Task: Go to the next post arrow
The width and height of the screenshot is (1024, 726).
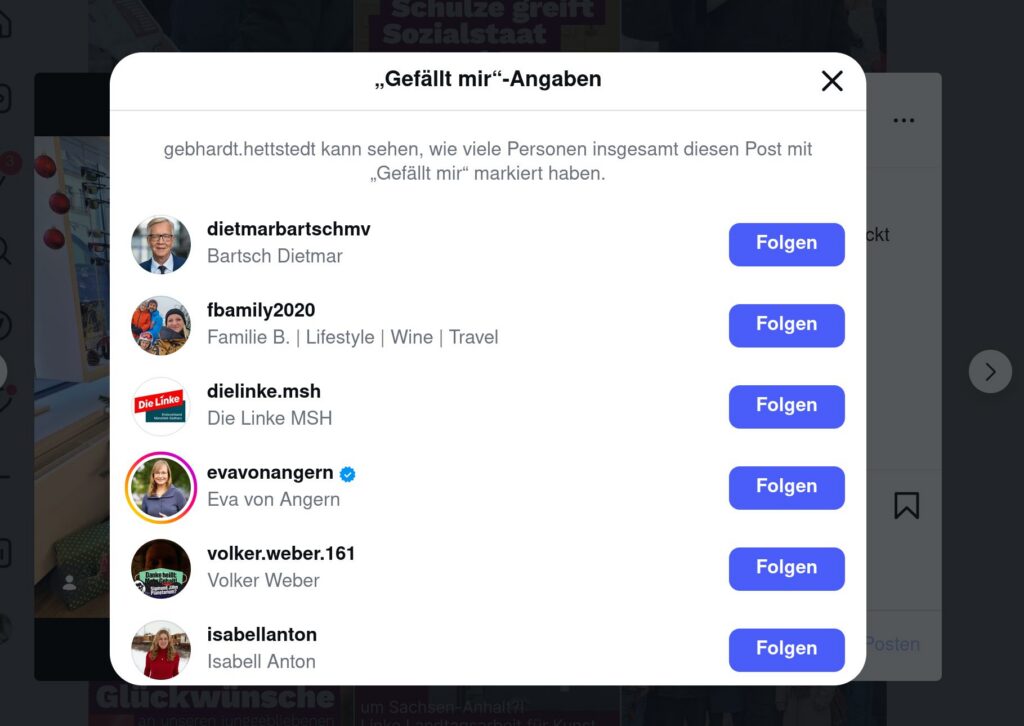Action: (990, 372)
